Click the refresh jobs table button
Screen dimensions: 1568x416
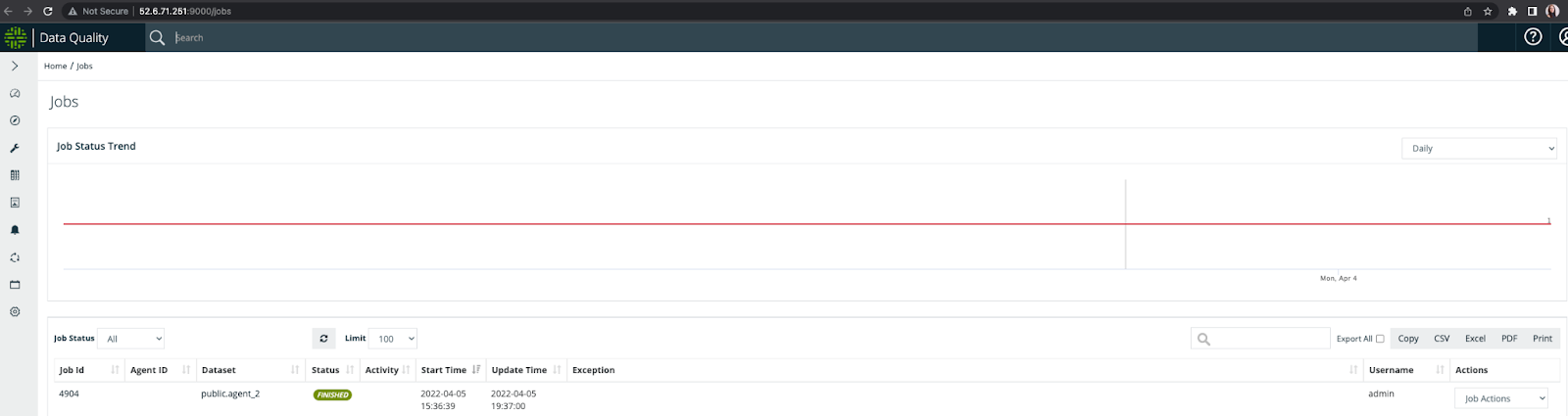click(323, 339)
